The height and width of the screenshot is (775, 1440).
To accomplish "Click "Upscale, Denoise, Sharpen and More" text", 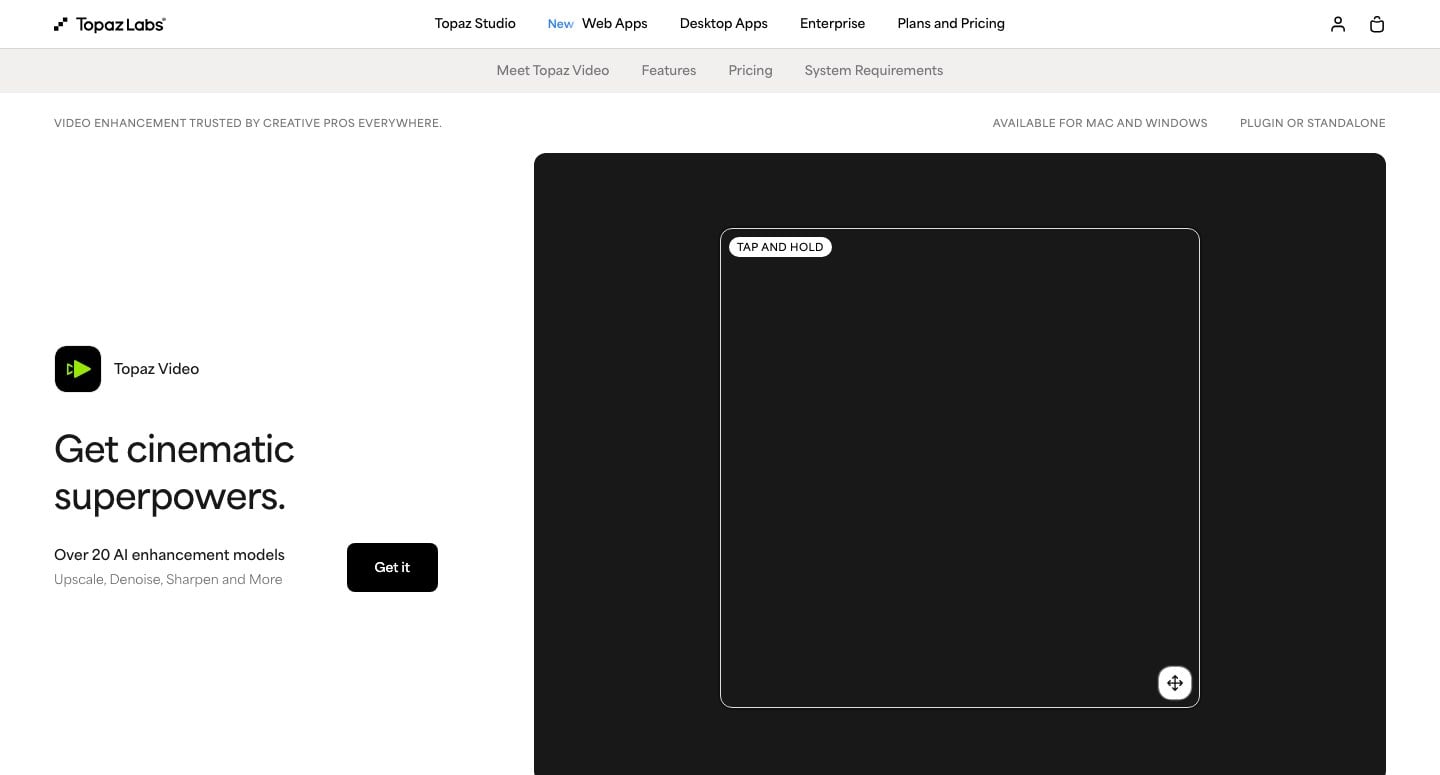I will pos(168,580).
